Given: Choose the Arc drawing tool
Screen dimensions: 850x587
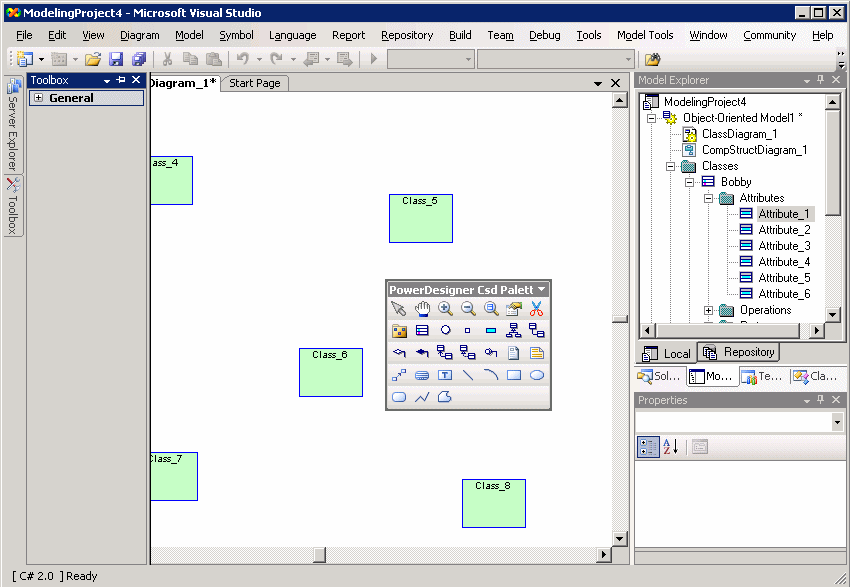Looking at the screenshot, I should pos(491,375).
